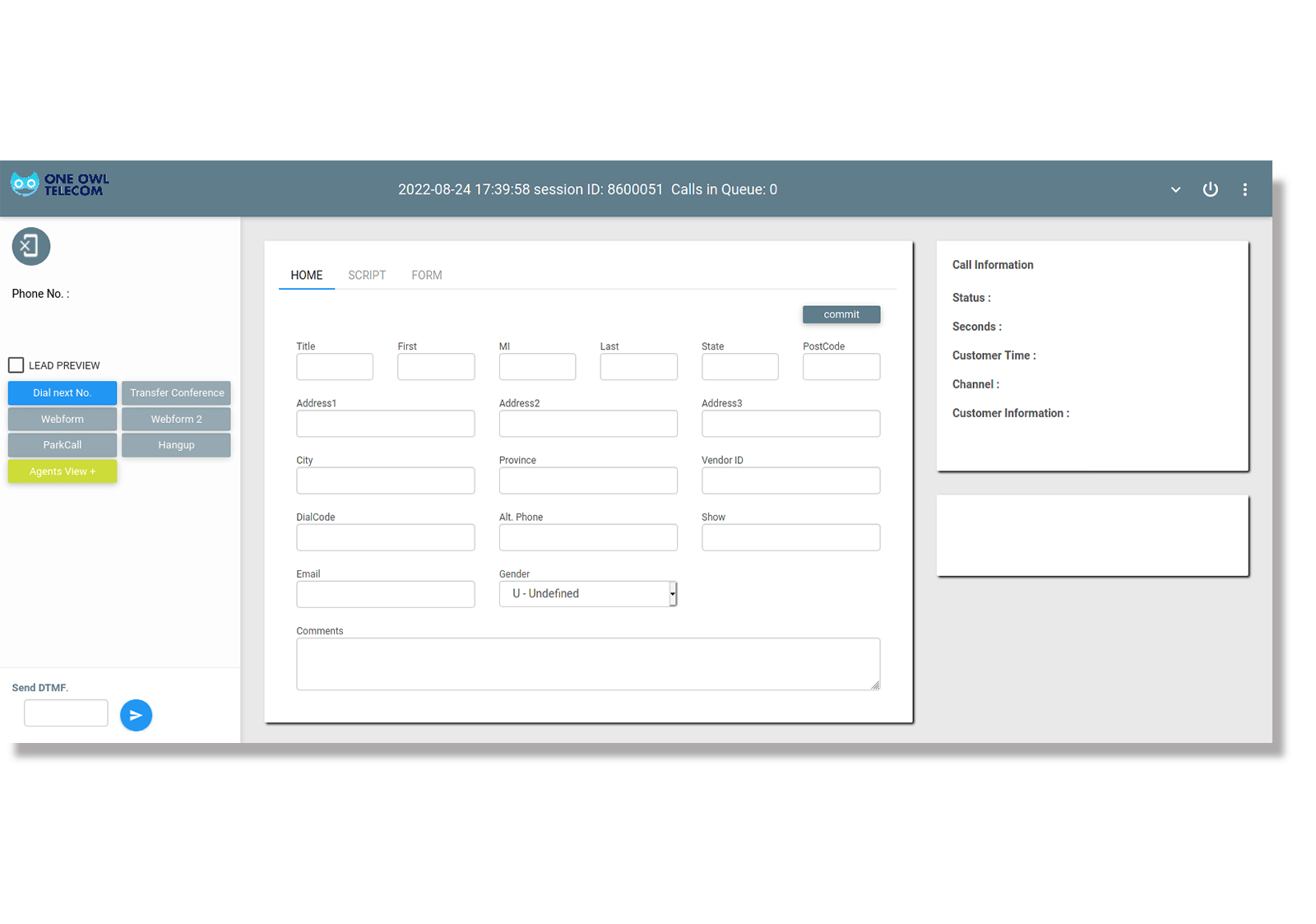
Task: Send DTMF using the blue arrow icon
Action: 136,715
